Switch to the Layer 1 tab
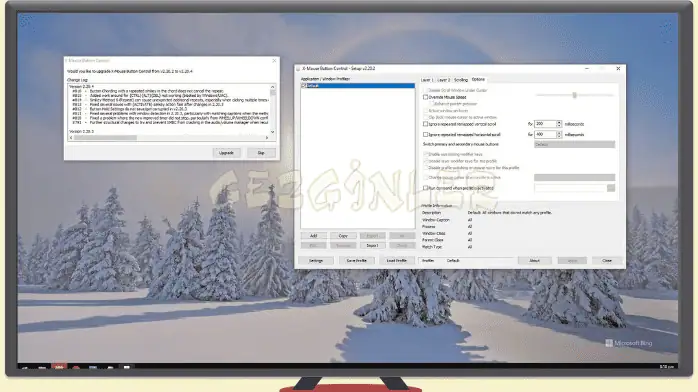698x392 pixels. [x=426, y=80]
